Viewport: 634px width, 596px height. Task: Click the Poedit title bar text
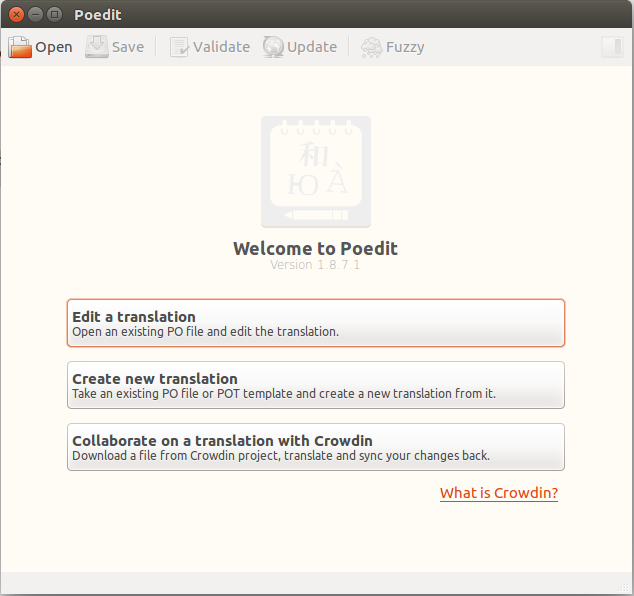coord(98,15)
